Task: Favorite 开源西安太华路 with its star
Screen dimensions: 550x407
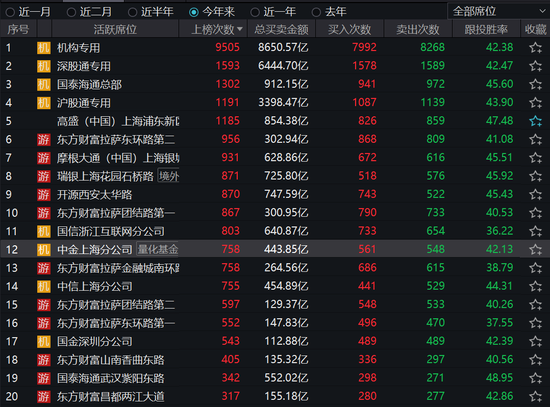Action: pyautogui.click(x=535, y=194)
